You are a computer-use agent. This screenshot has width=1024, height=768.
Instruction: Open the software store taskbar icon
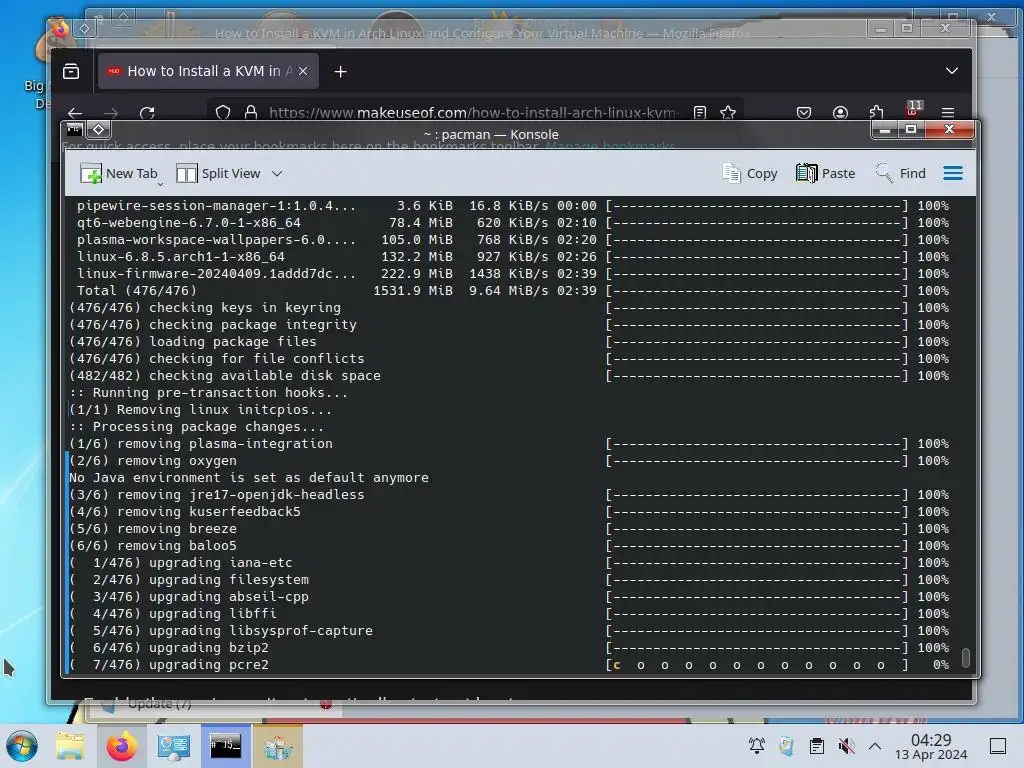278,746
